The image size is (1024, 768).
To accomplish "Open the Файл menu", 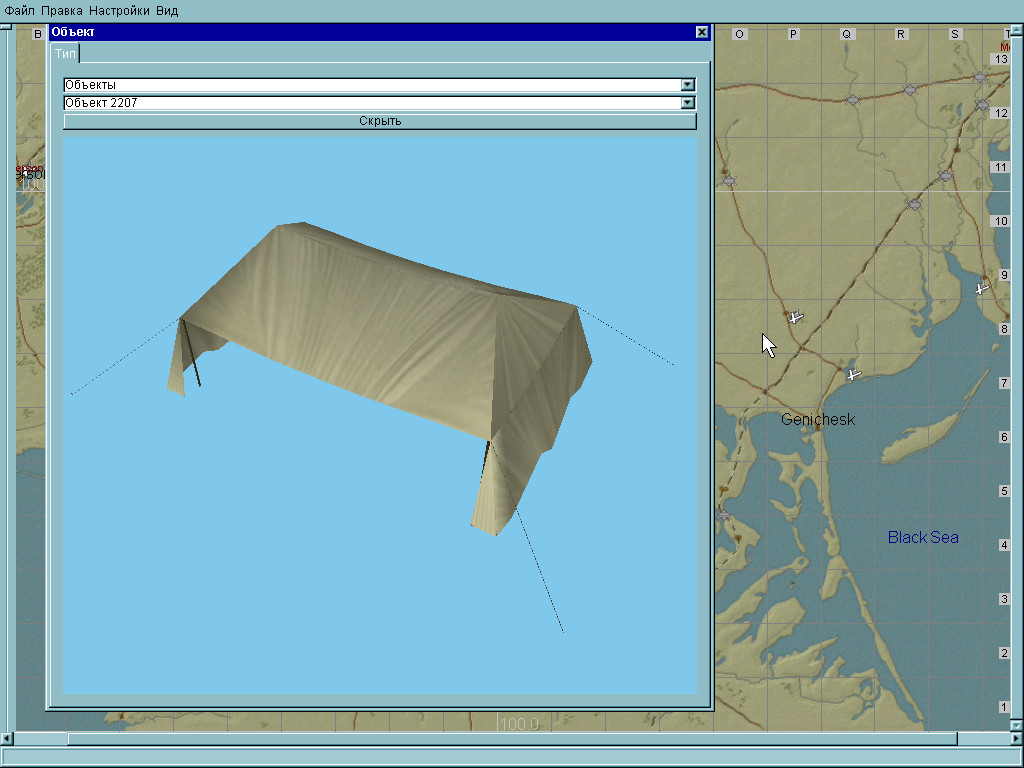I will point(19,10).
